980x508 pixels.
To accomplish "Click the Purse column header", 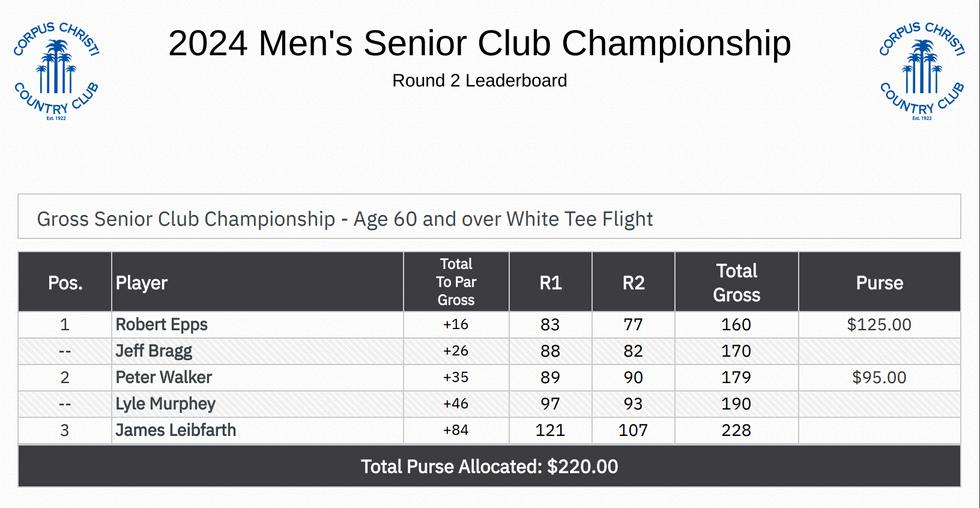I will [x=879, y=282].
